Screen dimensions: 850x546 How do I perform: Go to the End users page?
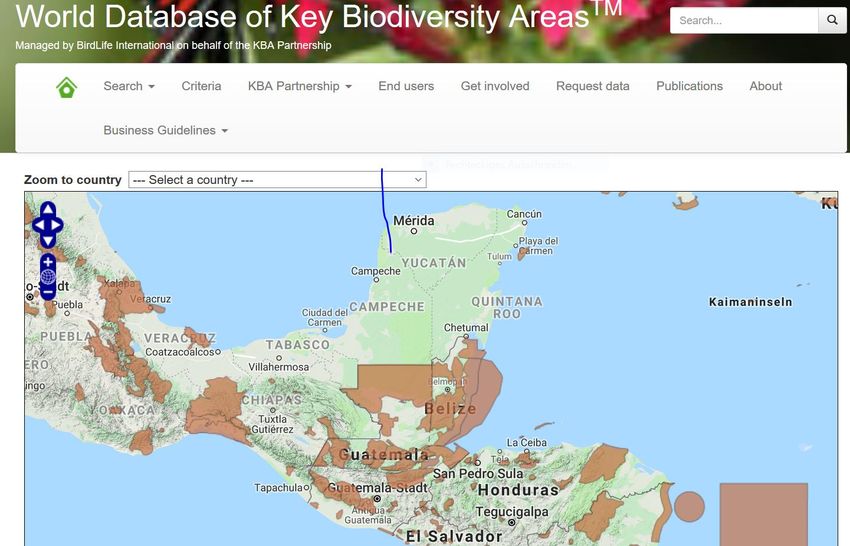tap(406, 86)
